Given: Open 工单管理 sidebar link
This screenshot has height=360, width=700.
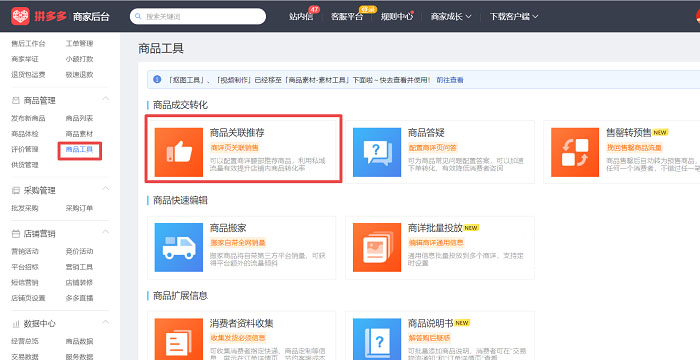Looking at the screenshot, I should (79, 44).
